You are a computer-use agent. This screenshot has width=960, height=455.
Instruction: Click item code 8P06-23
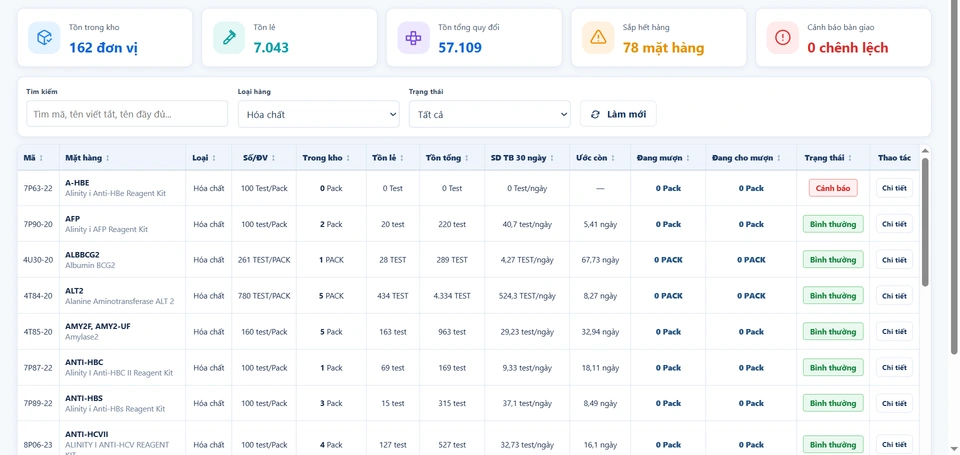coord(38,445)
